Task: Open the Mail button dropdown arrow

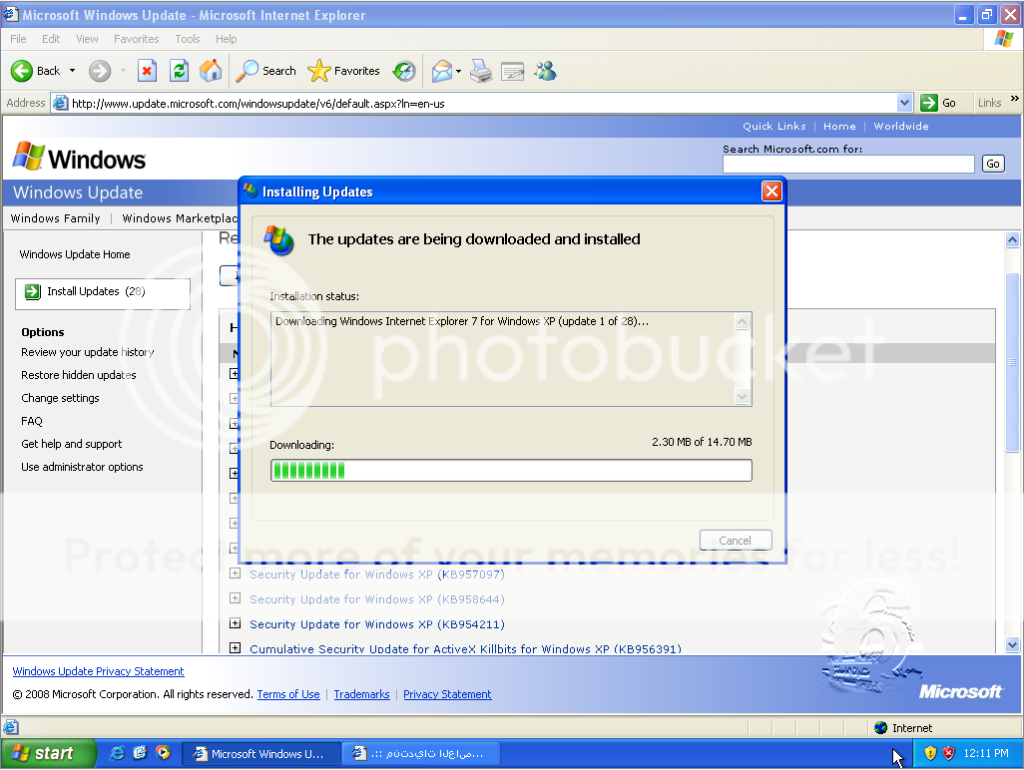Action: click(458, 71)
